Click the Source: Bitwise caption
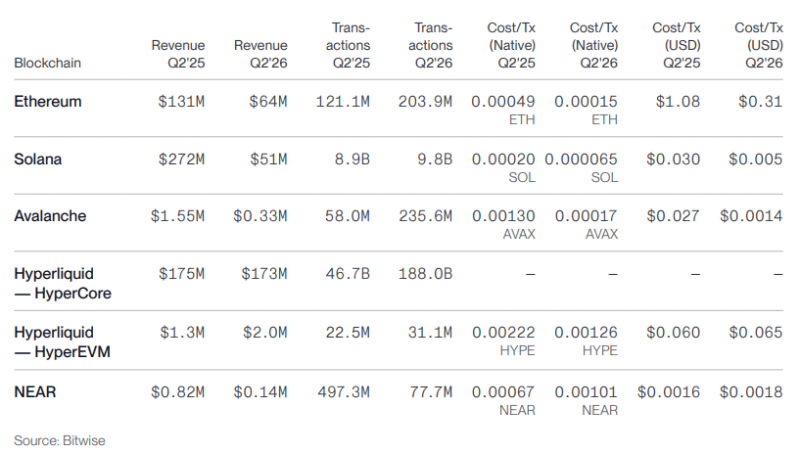Screen dimensions: 800x454 [x=59, y=440]
